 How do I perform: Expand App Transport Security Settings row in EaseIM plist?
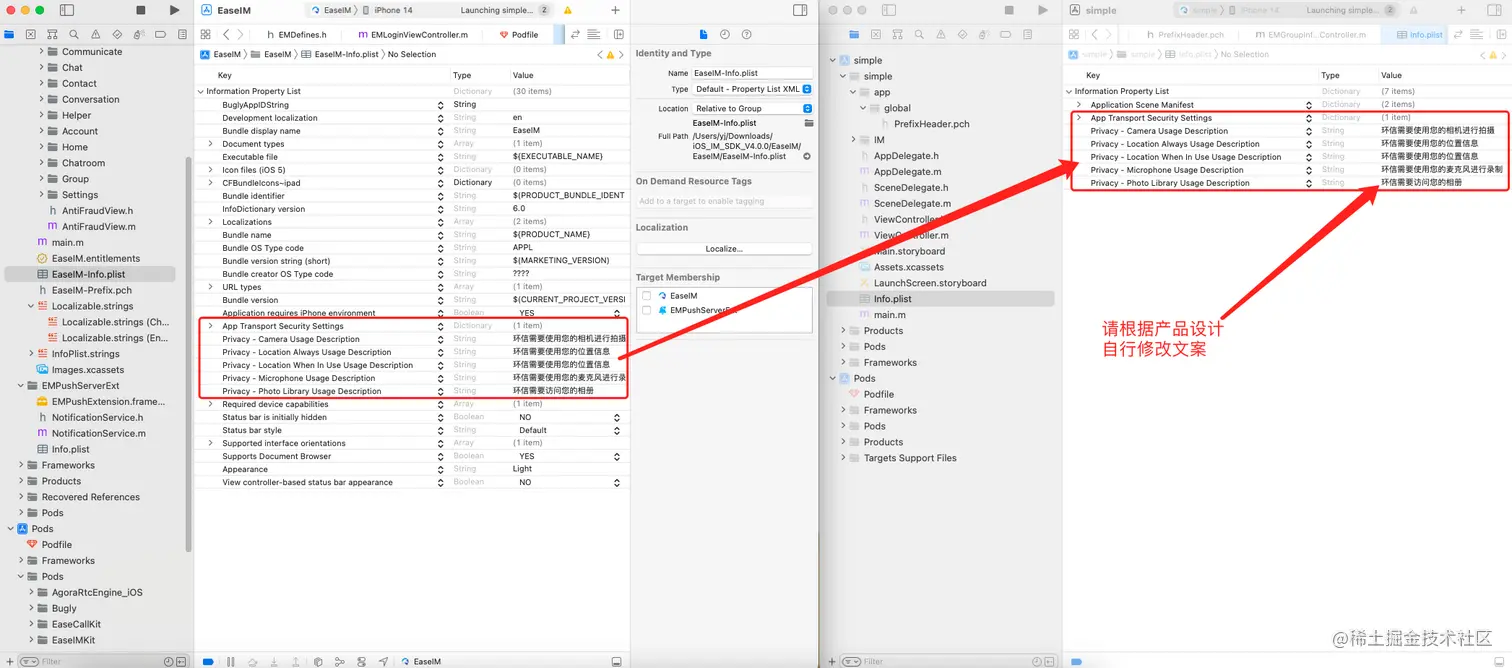point(210,326)
